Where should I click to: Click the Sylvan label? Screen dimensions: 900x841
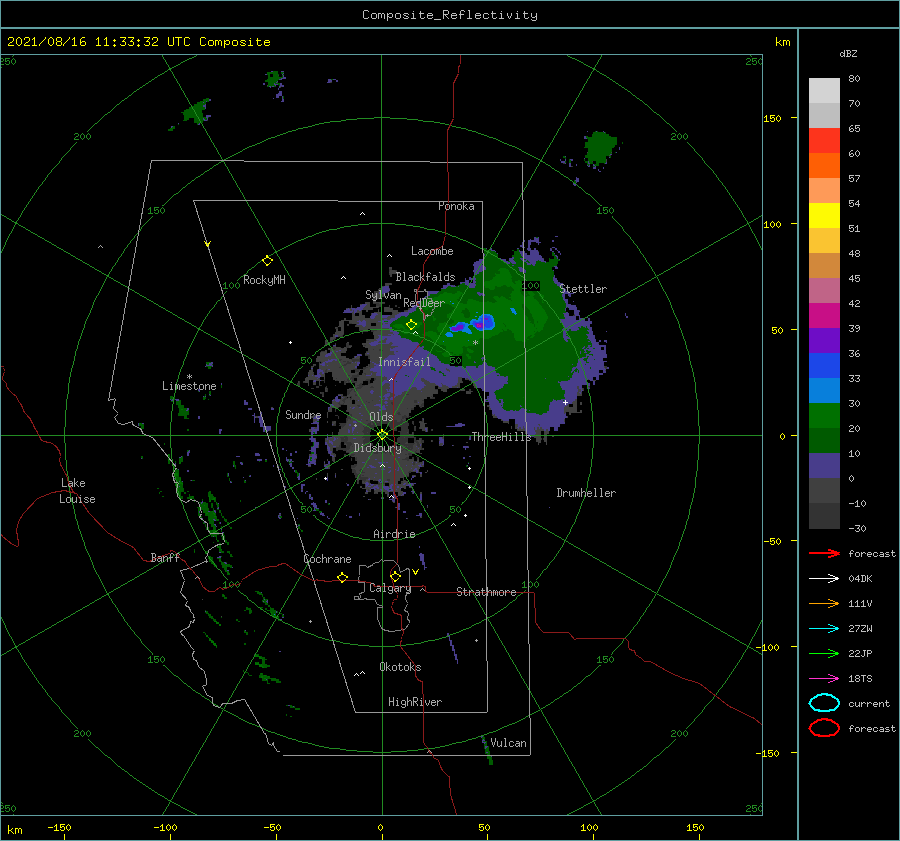[x=383, y=294]
